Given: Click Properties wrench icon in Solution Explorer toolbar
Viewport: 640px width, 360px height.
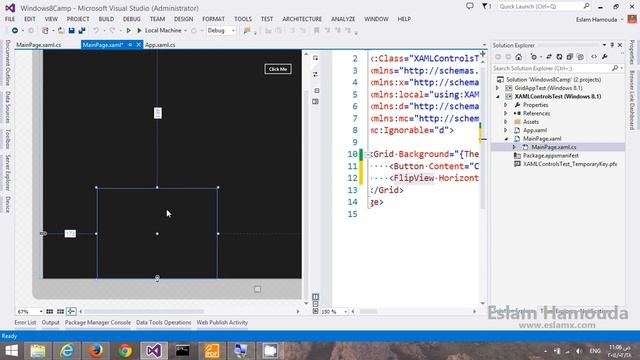Looking at the screenshot, I should point(604,57).
